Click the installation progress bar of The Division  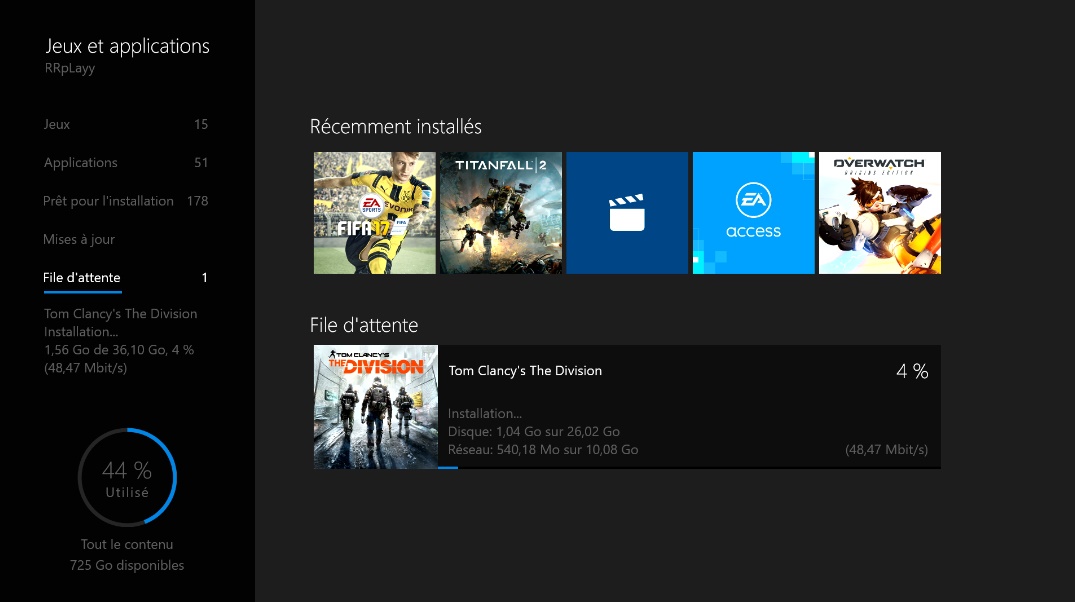(x=689, y=468)
